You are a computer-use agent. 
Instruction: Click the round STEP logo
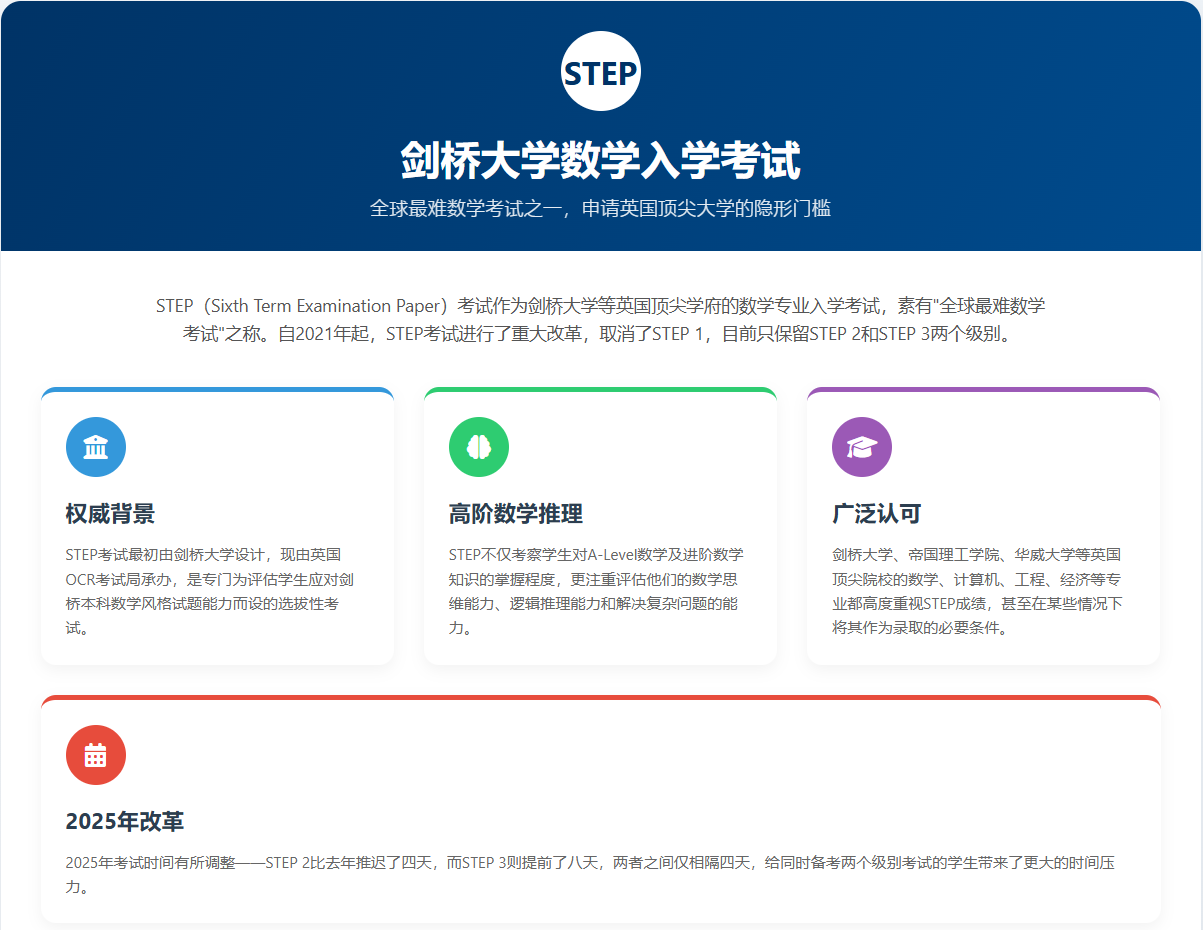[x=600, y=72]
